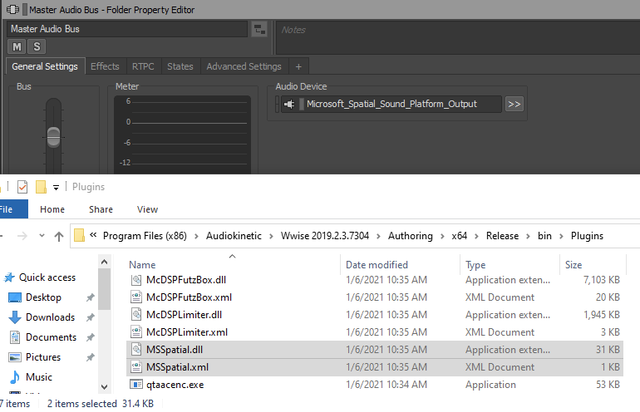This screenshot has height=412, width=640.
Task: Click the Properties checkmark icon in quick access toolbar
Action: [x=22, y=187]
